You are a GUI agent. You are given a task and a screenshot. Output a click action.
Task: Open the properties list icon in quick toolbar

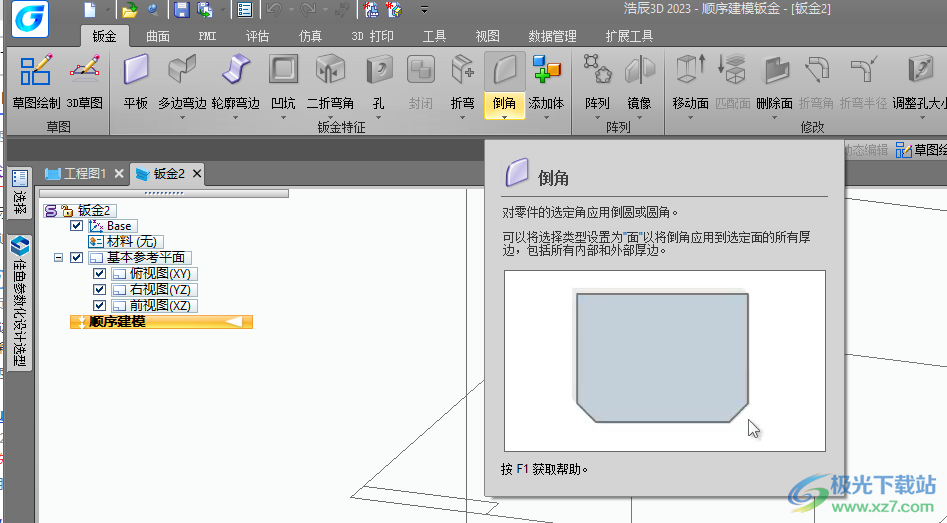pyautogui.click(x=245, y=10)
